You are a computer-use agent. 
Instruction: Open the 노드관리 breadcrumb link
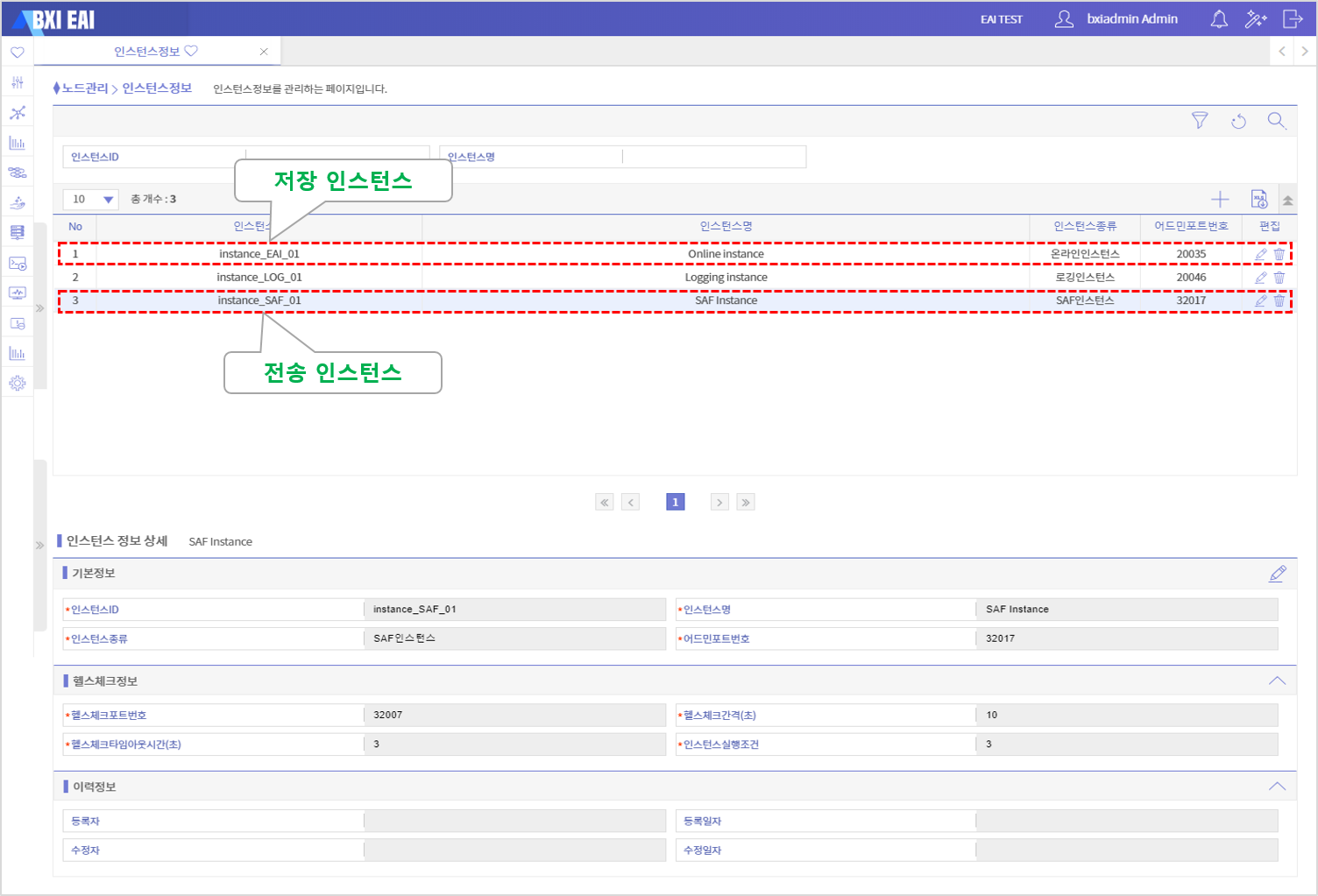(84, 88)
